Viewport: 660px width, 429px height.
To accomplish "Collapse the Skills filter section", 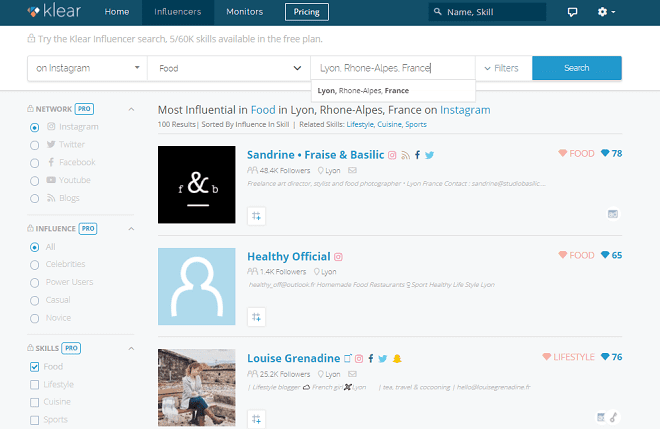I will [x=131, y=349].
